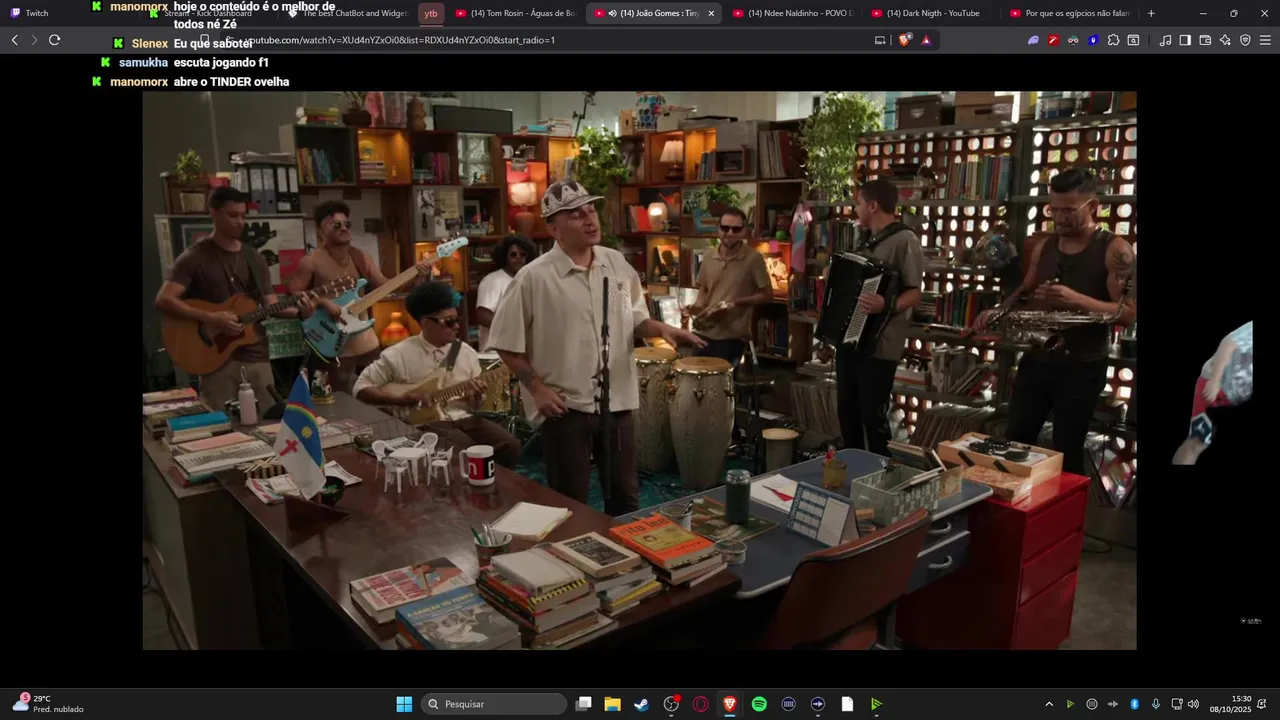Click the Brave Shields lion icon
The height and width of the screenshot is (720, 1280).
905,40
